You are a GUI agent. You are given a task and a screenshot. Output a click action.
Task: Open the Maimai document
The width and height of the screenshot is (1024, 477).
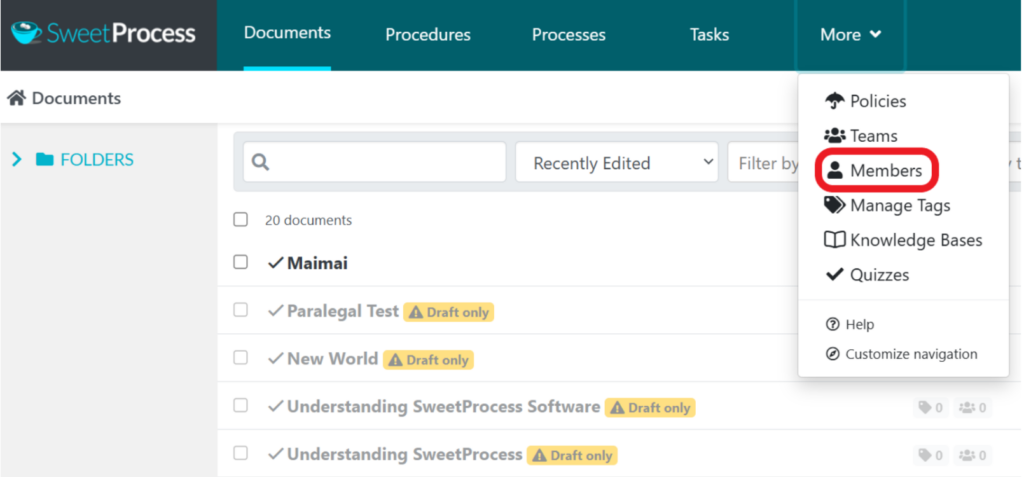[317, 263]
